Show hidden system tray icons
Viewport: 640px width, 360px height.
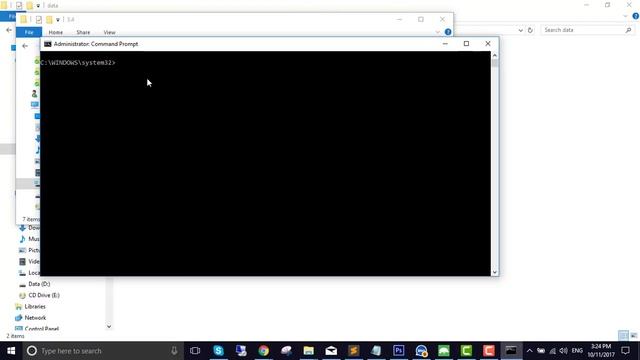click(529, 351)
